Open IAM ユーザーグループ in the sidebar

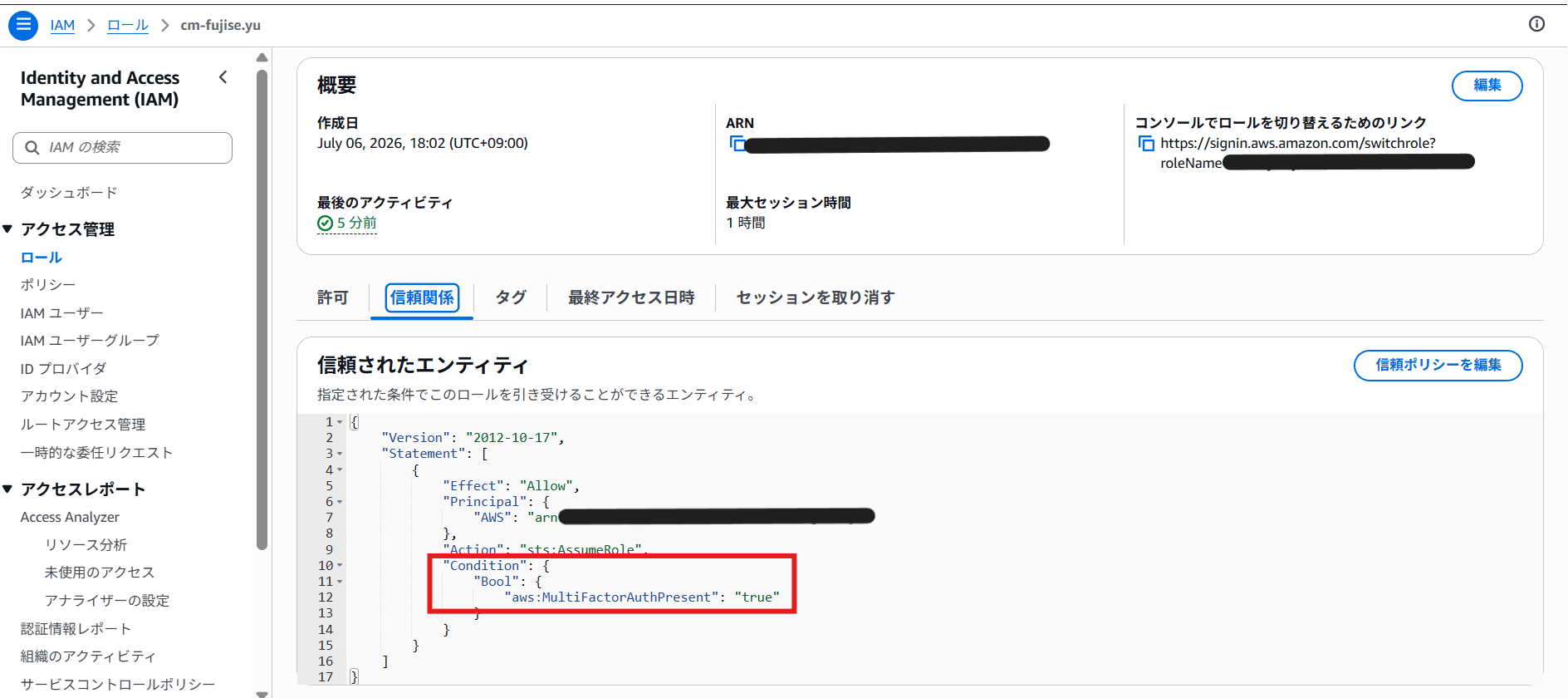click(x=90, y=341)
